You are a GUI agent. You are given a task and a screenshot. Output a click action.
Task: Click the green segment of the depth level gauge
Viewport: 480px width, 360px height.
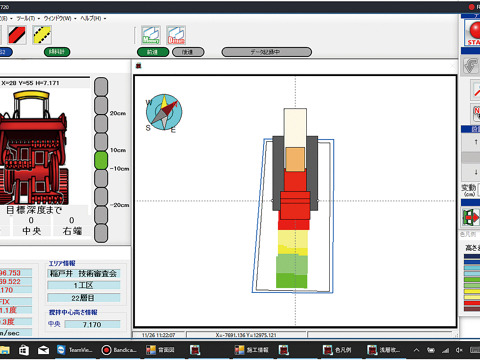(101, 160)
